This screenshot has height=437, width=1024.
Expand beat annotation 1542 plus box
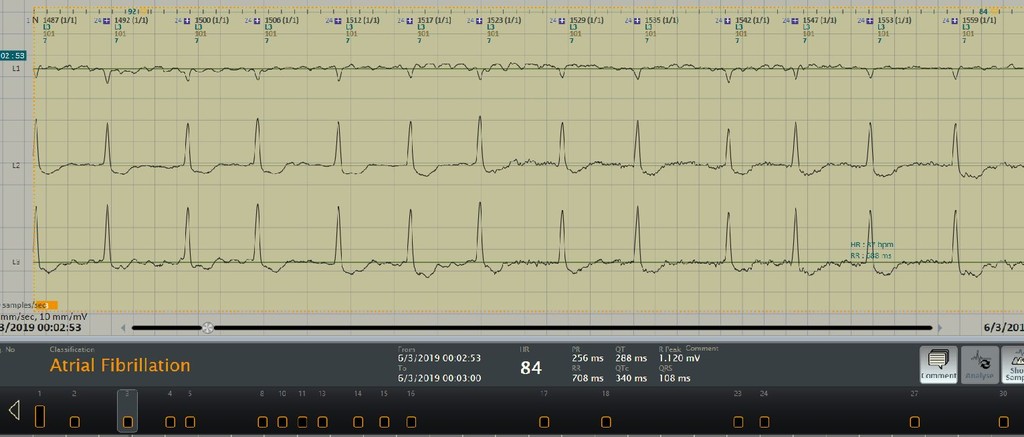(727, 21)
